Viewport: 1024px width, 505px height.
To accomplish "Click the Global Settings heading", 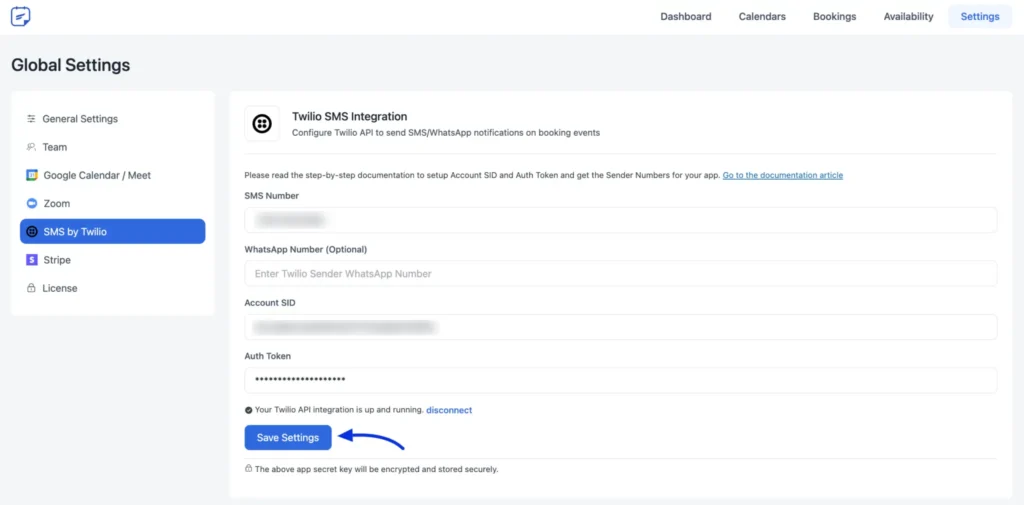I will tap(71, 65).
